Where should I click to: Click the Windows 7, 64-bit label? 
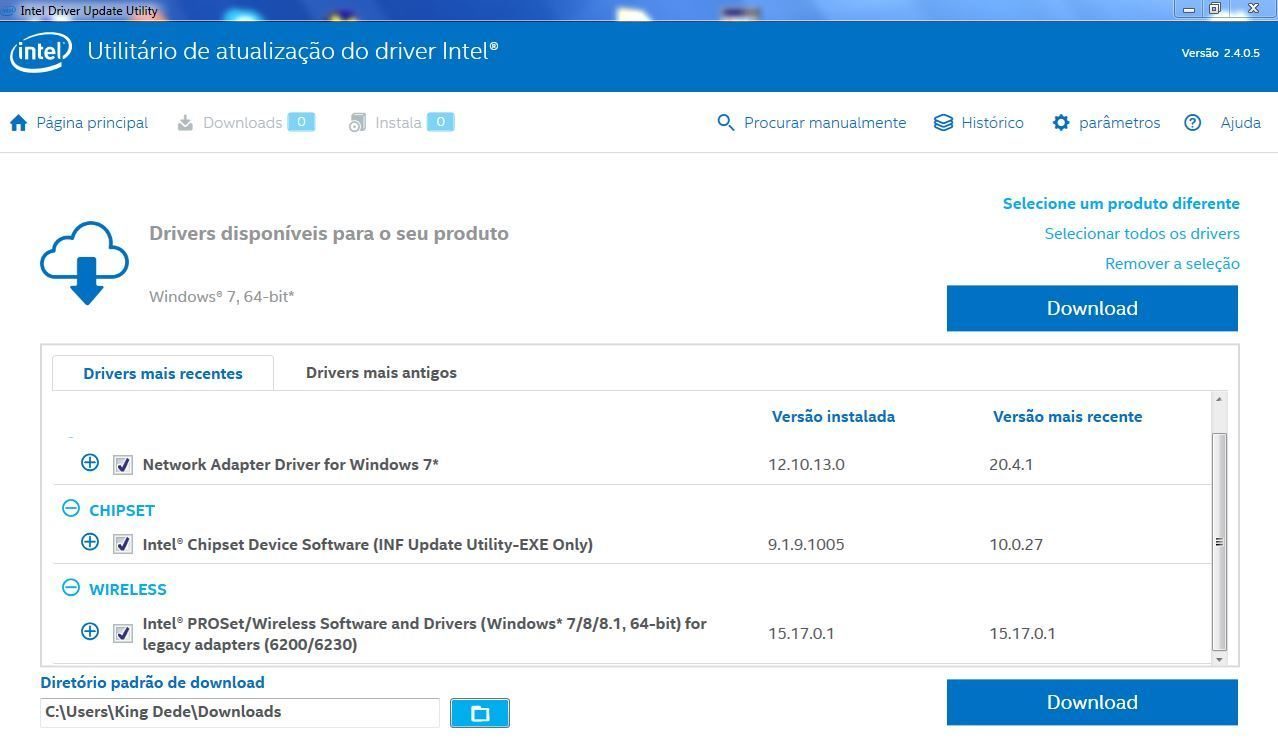point(222,296)
